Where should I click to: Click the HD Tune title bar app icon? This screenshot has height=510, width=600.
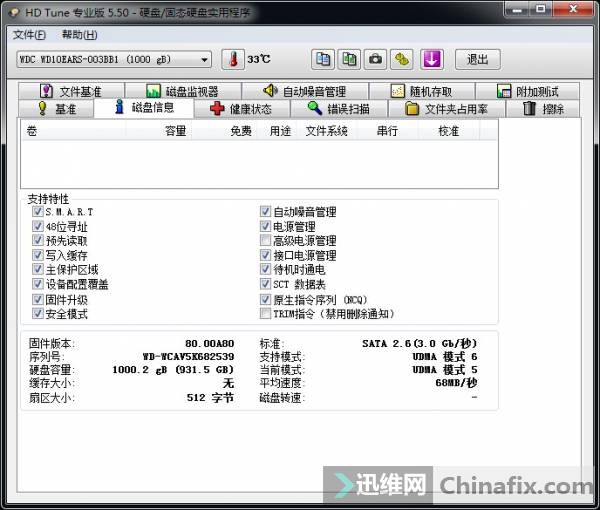(x=14, y=13)
